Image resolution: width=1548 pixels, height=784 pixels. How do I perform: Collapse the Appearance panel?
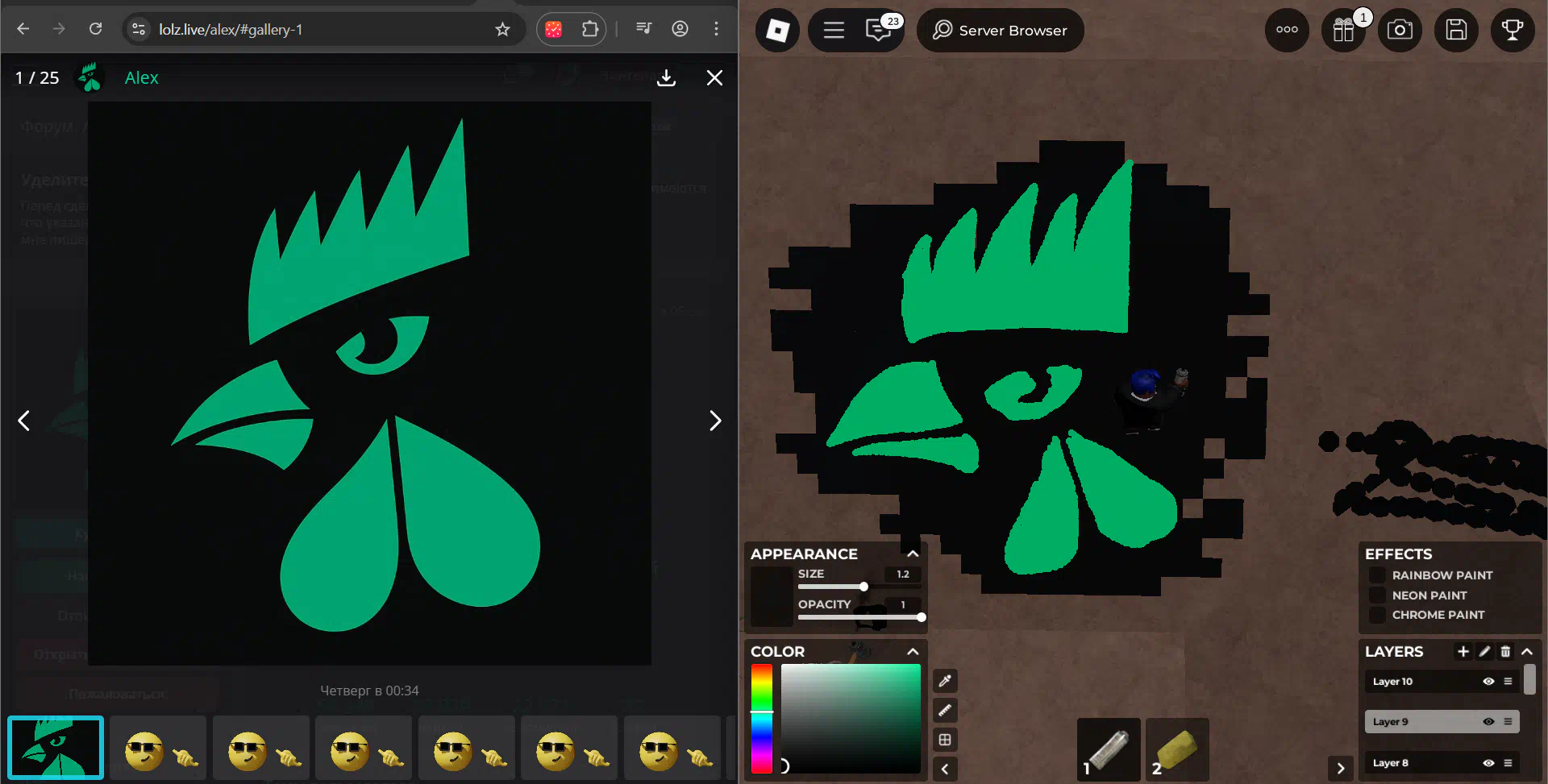coord(913,554)
